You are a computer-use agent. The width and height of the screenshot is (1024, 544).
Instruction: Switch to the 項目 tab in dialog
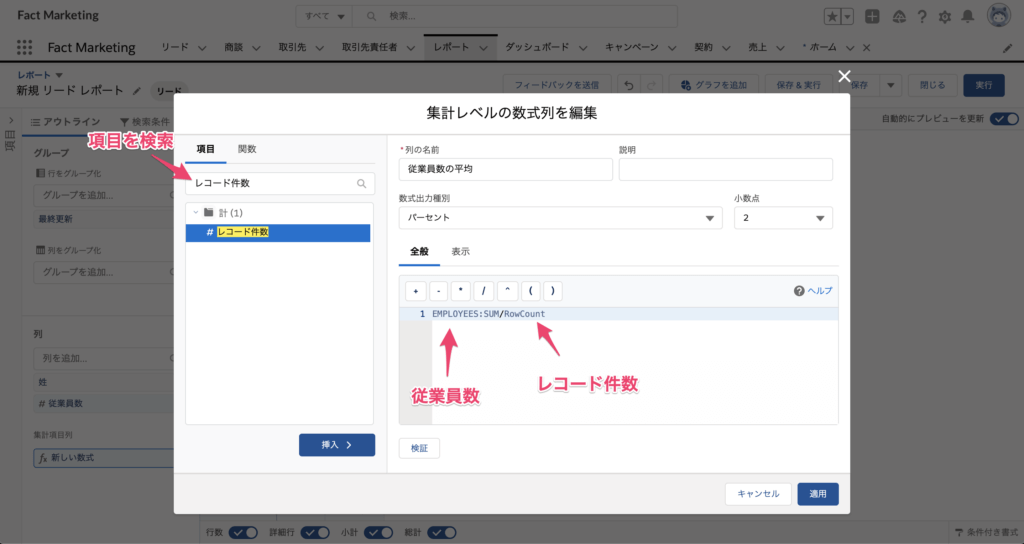pos(206,149)
